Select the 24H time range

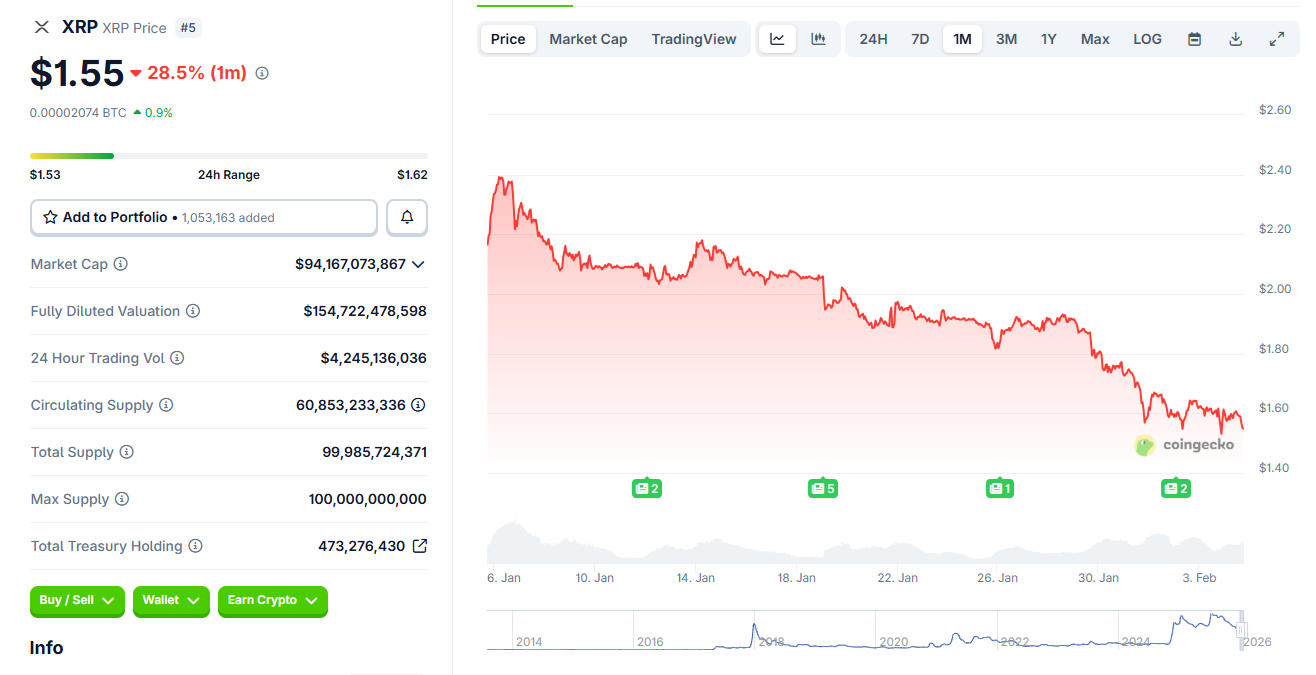point(873,39)
